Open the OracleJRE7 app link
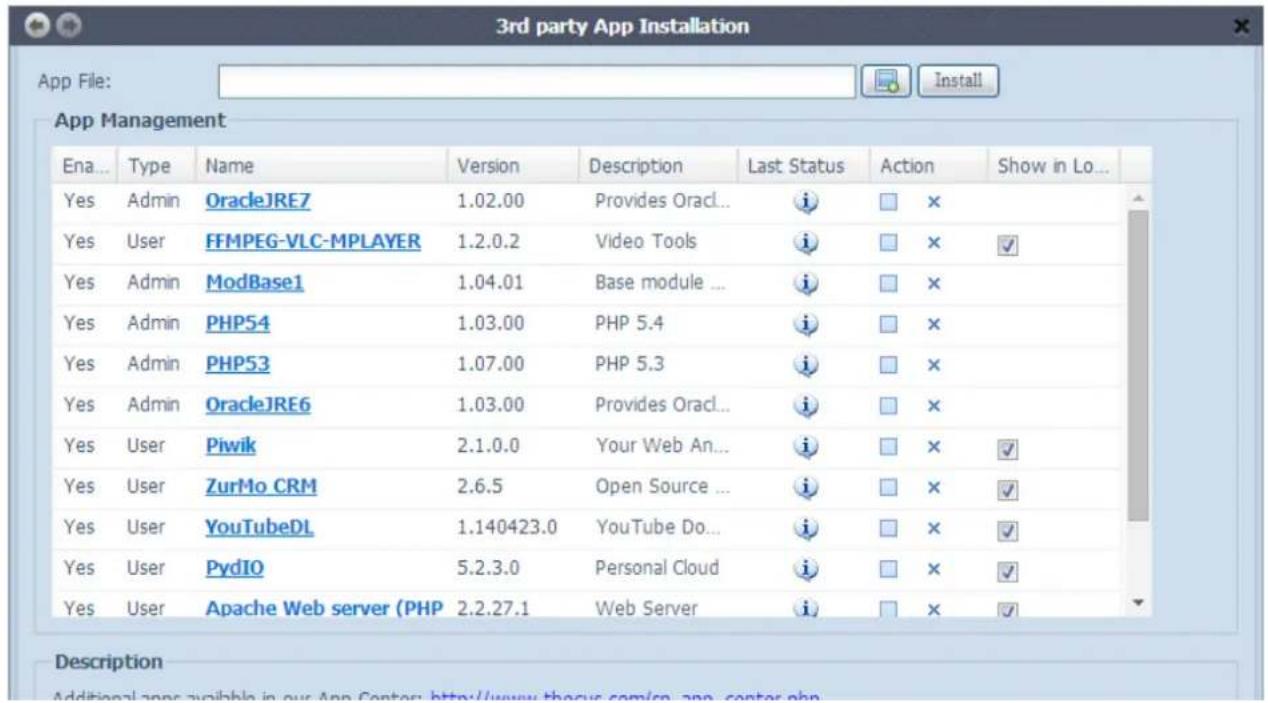The width and height of the screenshot is (1268, 703). click(x=258, y=201)
